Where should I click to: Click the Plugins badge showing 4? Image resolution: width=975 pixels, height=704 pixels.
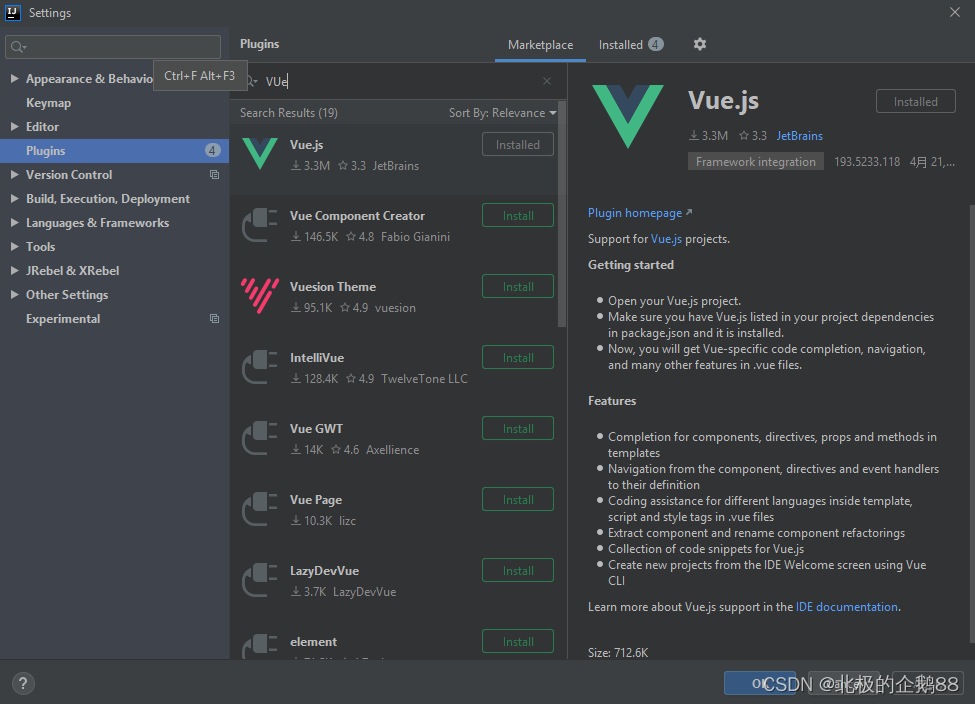click(212, 151)
